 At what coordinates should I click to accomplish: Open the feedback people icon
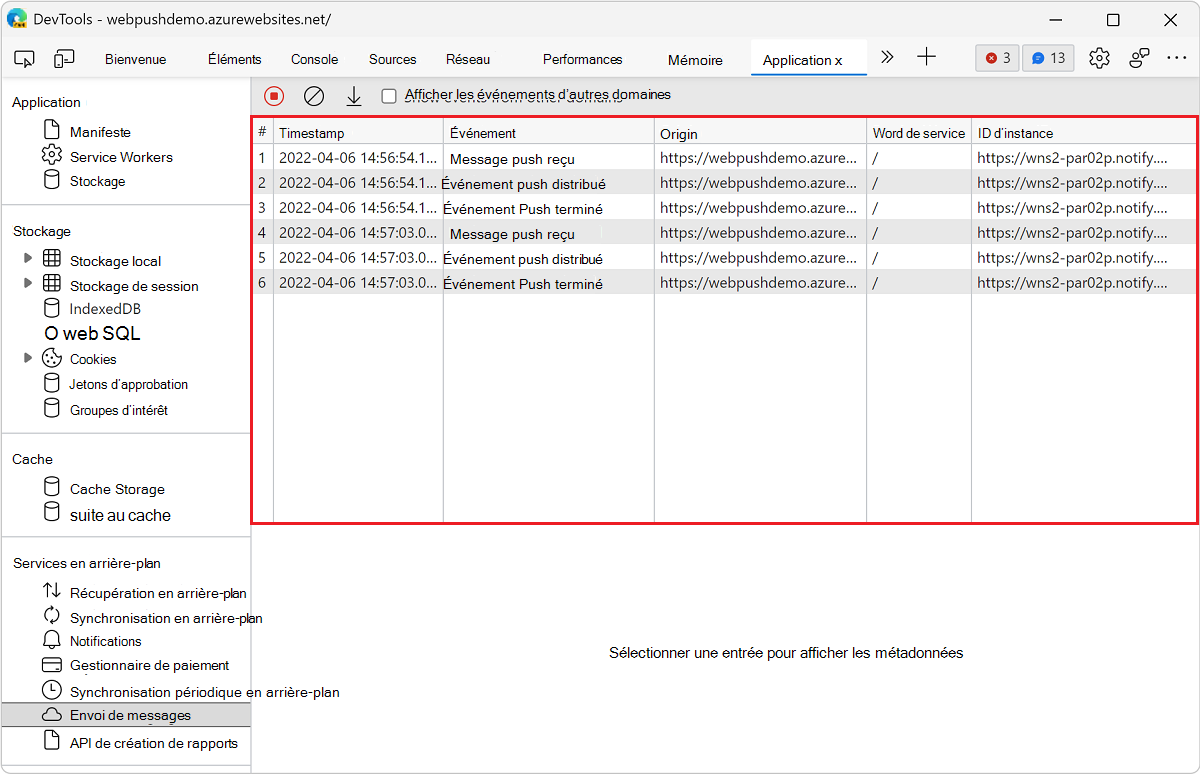1139,58
